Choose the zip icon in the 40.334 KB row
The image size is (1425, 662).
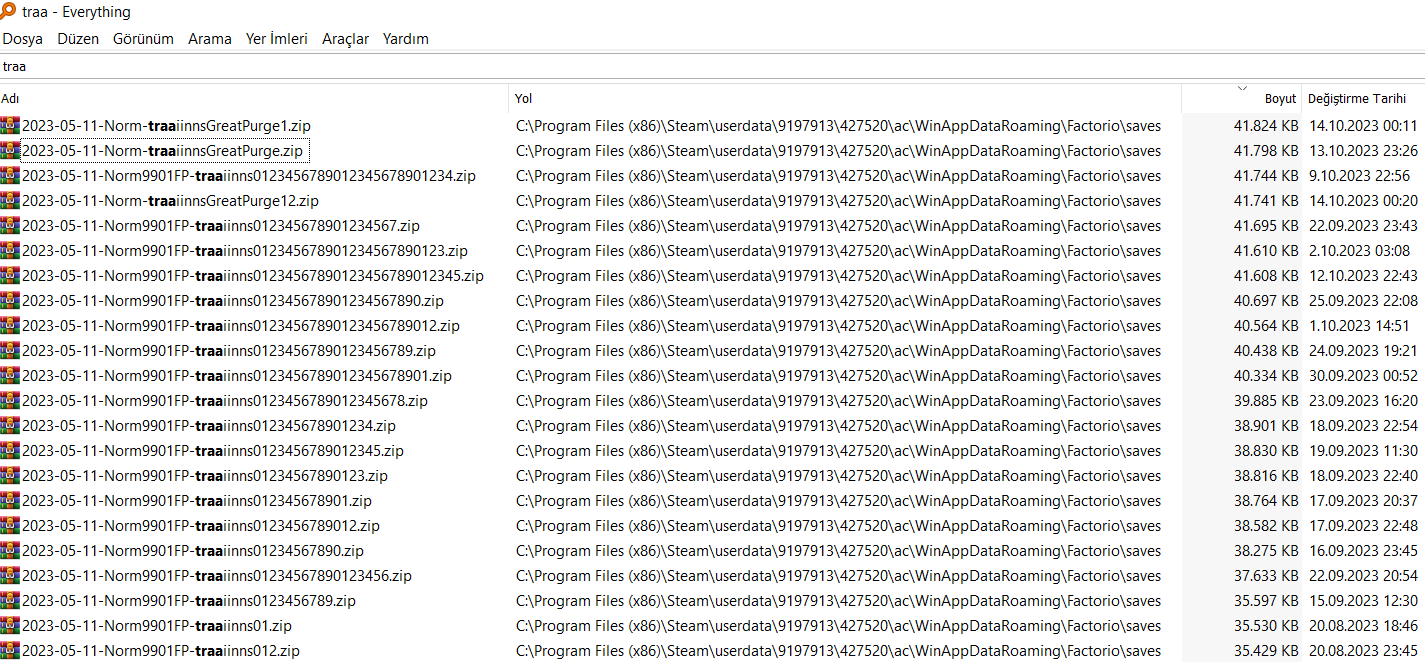pos(10,376)
